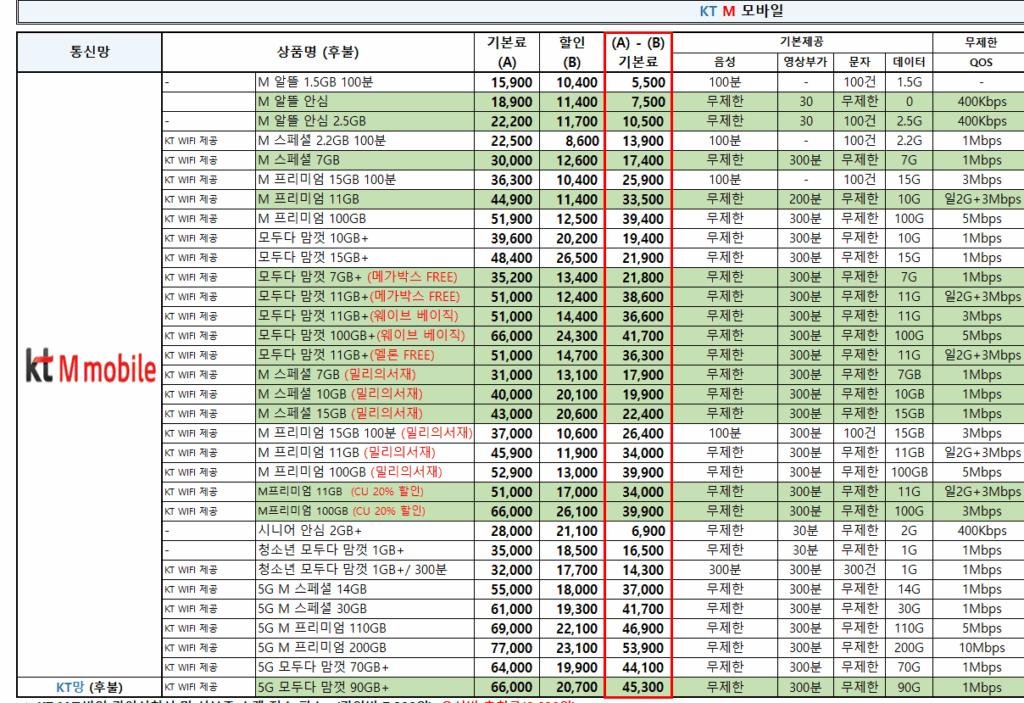Select 'M프리미엄 11GB (CU 20% 할인)' plan
The width and height of the screenshot is (1024, 703).
tap(341, 492)
